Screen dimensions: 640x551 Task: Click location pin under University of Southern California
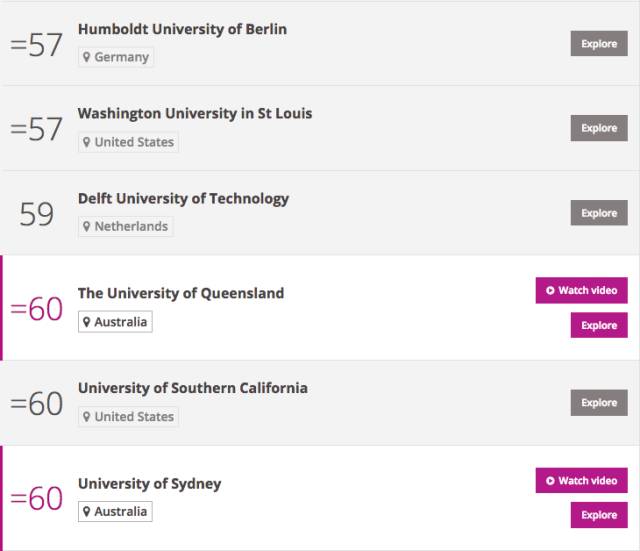click(87, 417)
